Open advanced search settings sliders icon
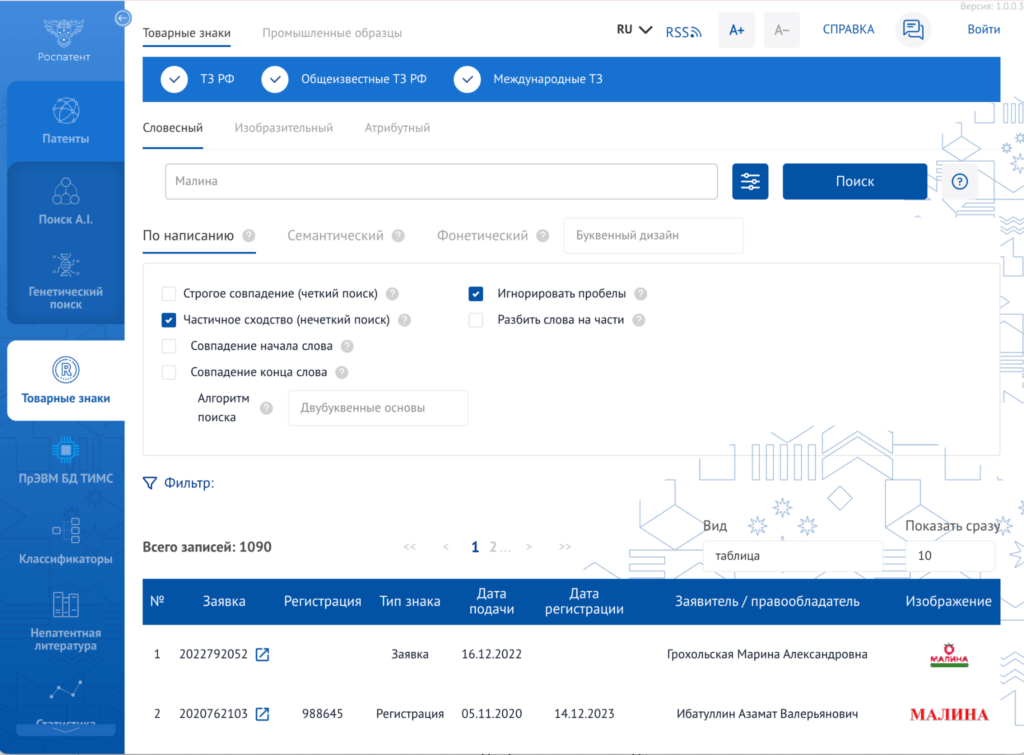Screen dimensions: 1024x755 750,182
